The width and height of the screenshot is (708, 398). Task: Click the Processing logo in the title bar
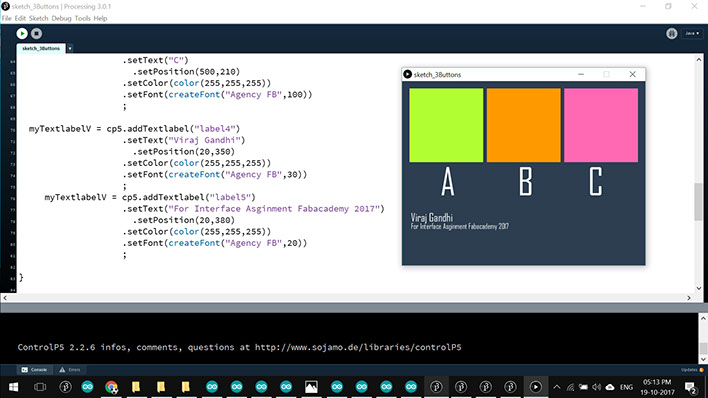(x=5, y=6)
